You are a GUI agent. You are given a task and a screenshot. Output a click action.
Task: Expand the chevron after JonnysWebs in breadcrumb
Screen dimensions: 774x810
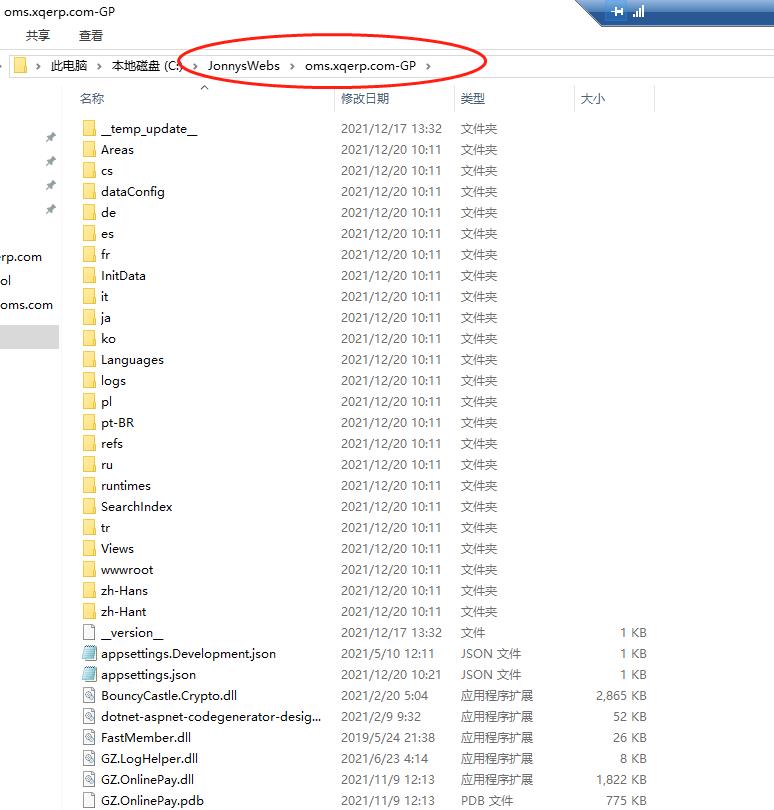point(292,66)
